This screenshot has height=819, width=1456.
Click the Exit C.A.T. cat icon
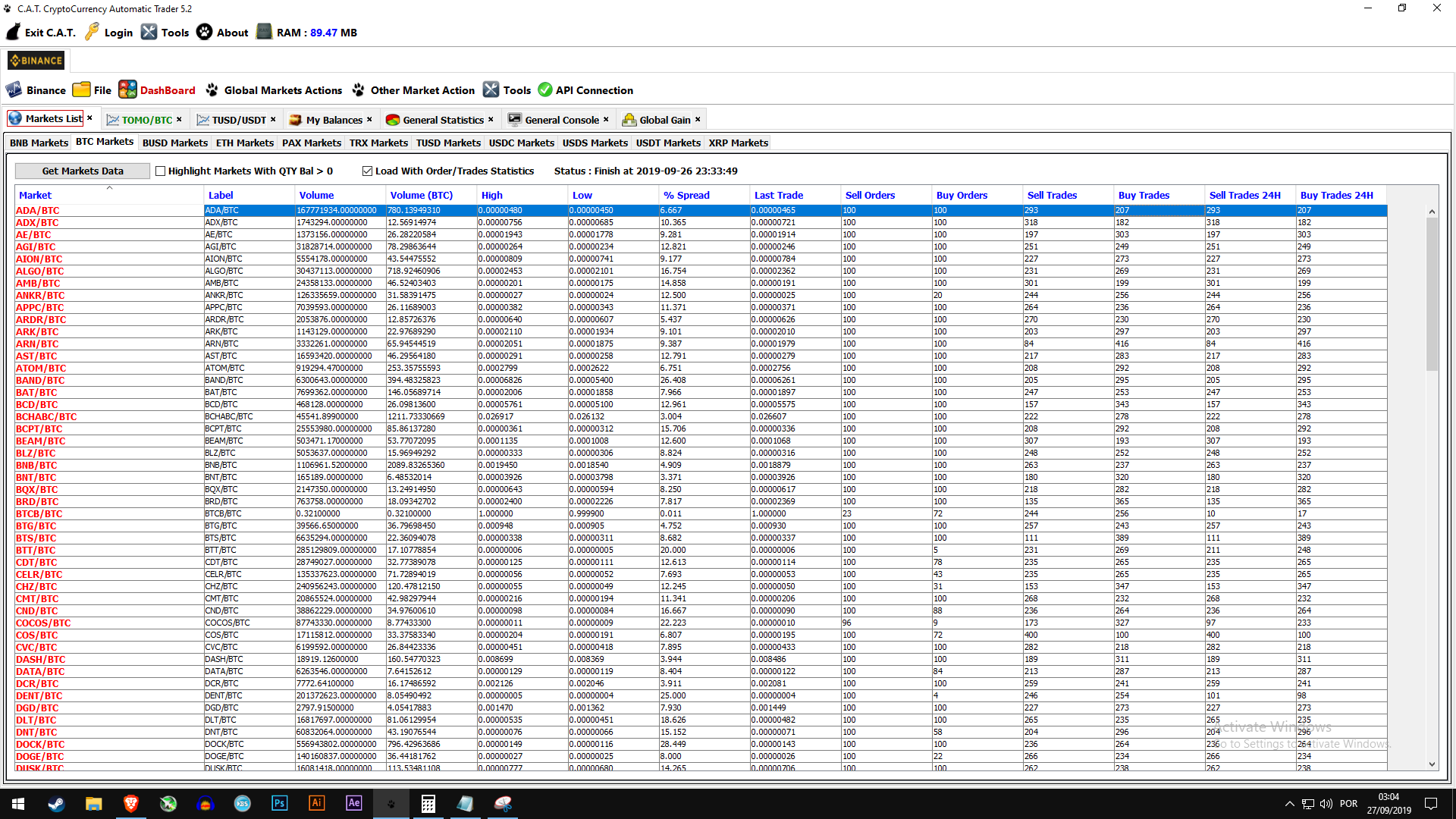[14, 32]
